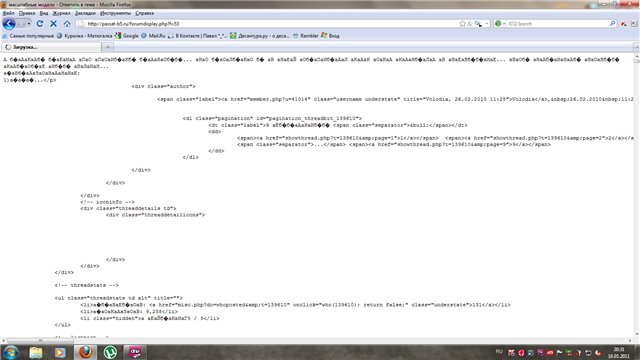Open the Инструменты menu
640x360 pixels.
116,13
